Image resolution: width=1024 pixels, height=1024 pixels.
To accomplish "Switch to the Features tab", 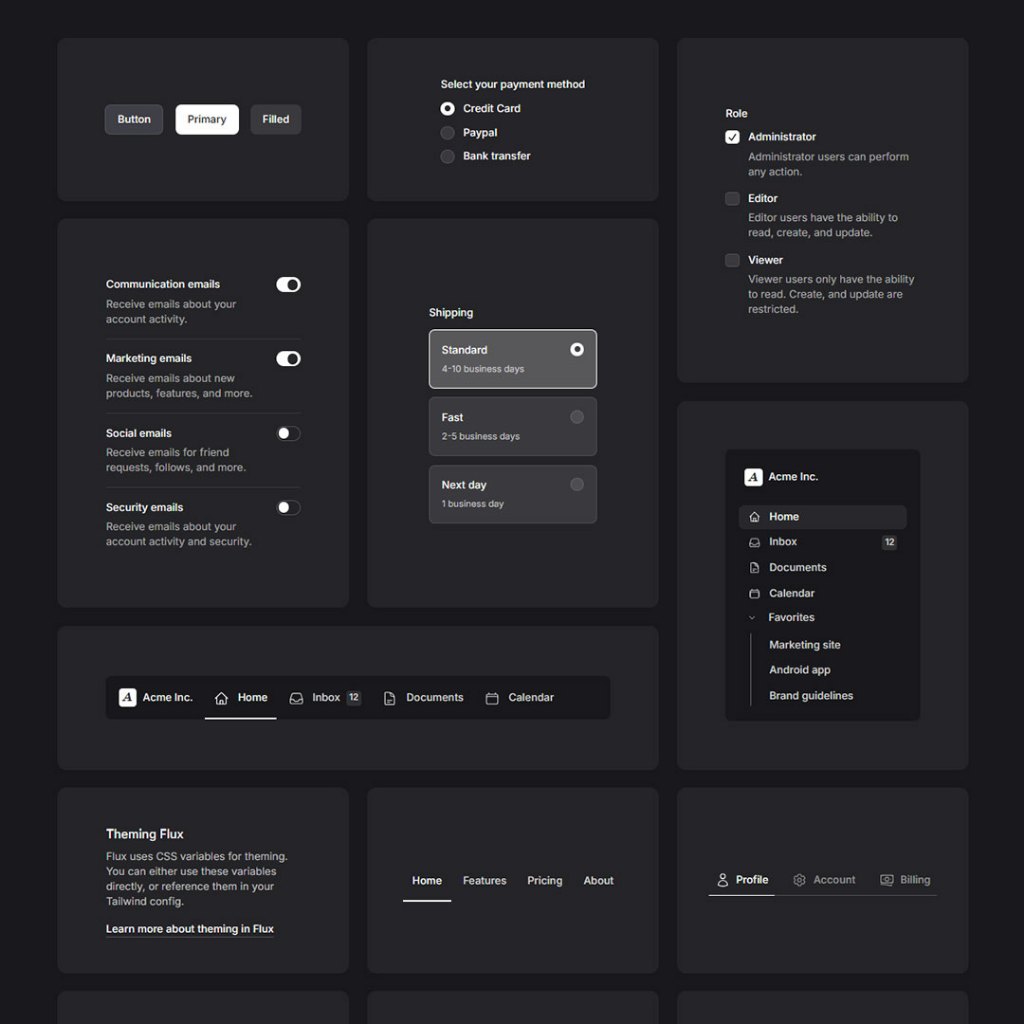I will click(x=484, y=881).
